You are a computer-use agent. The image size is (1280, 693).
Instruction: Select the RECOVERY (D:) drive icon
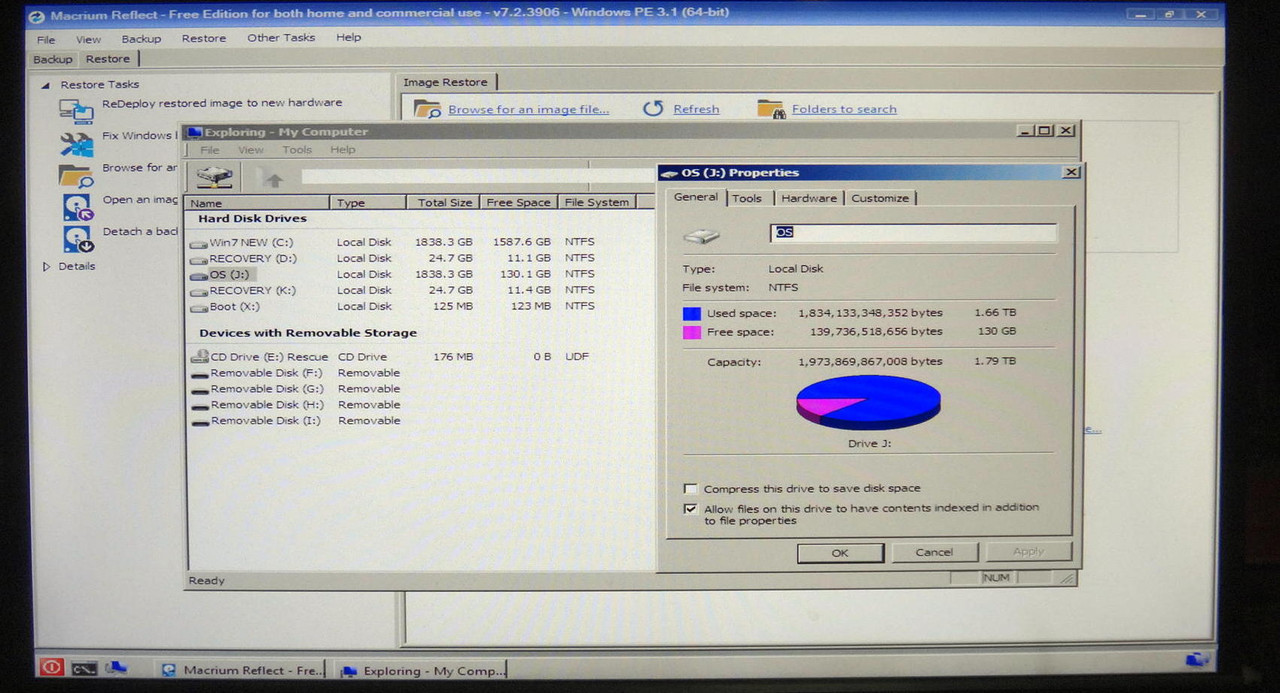pyautogui.click(x=198, y=258)
